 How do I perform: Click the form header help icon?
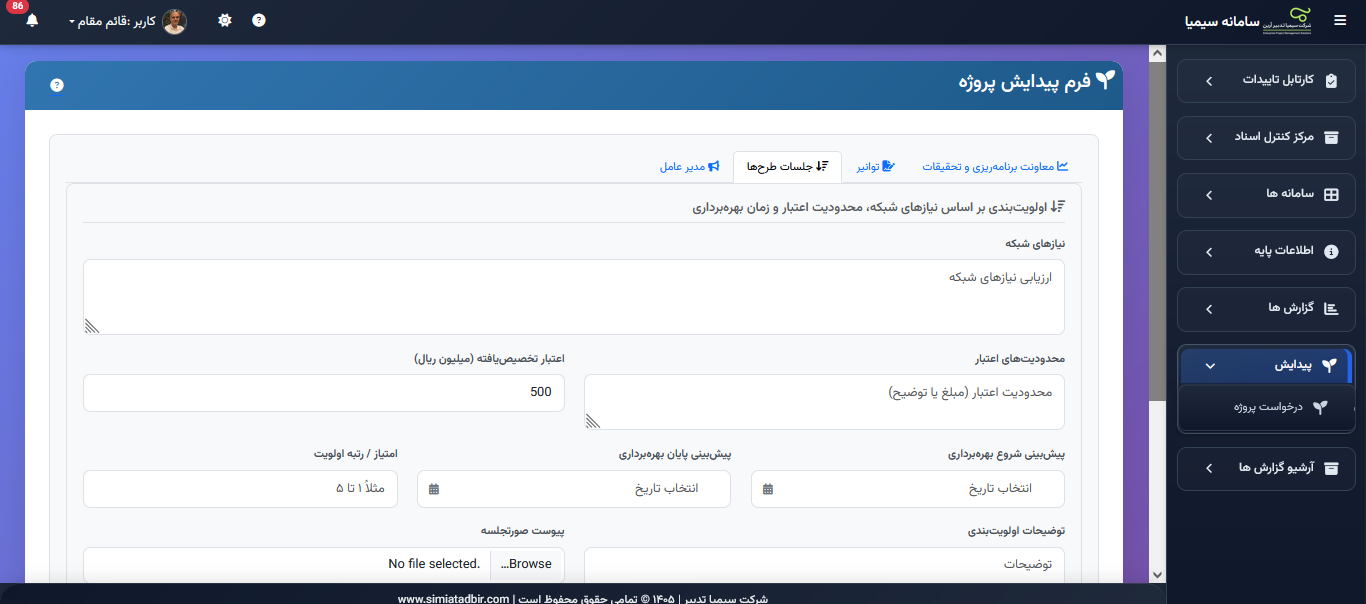(57, 85)
